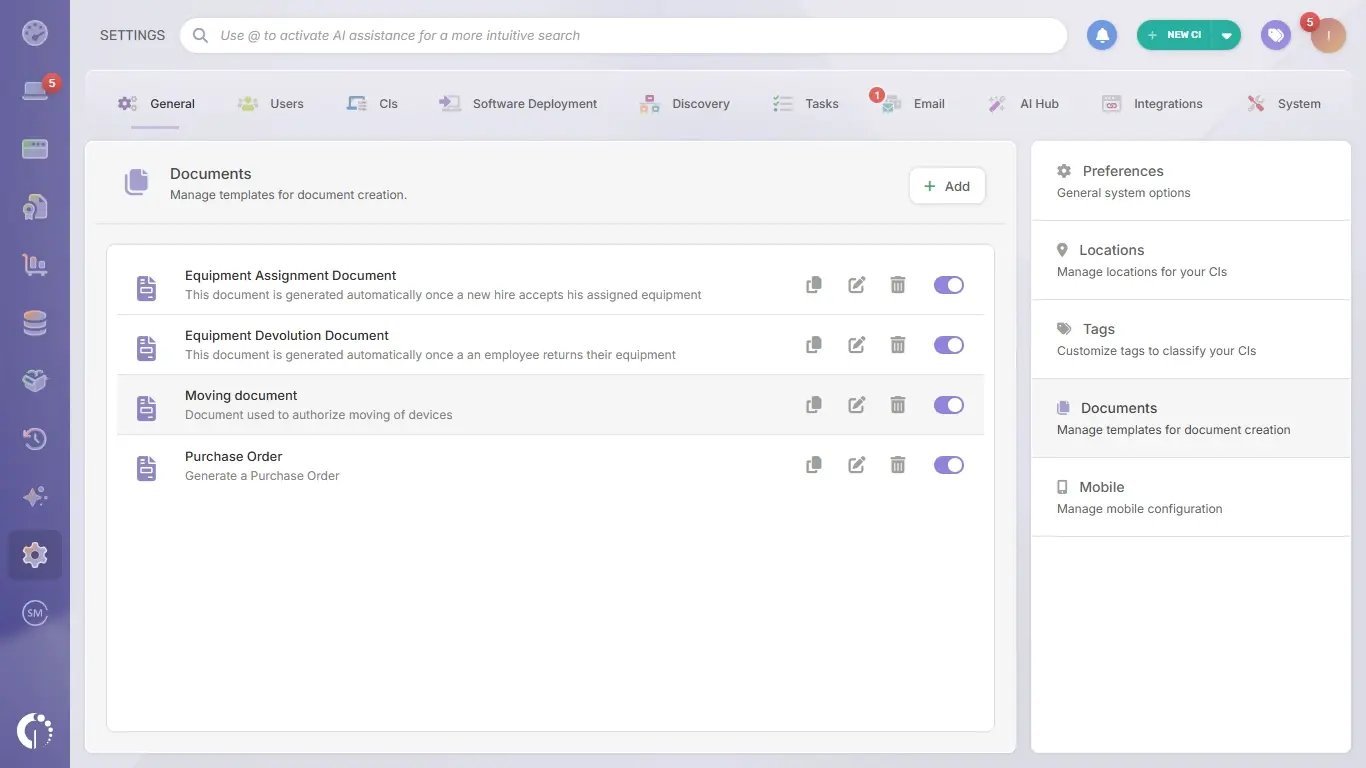Screen dimensions: 1366x768
Task: Open Locations in the right panel
Action: tap(1191, 260)
